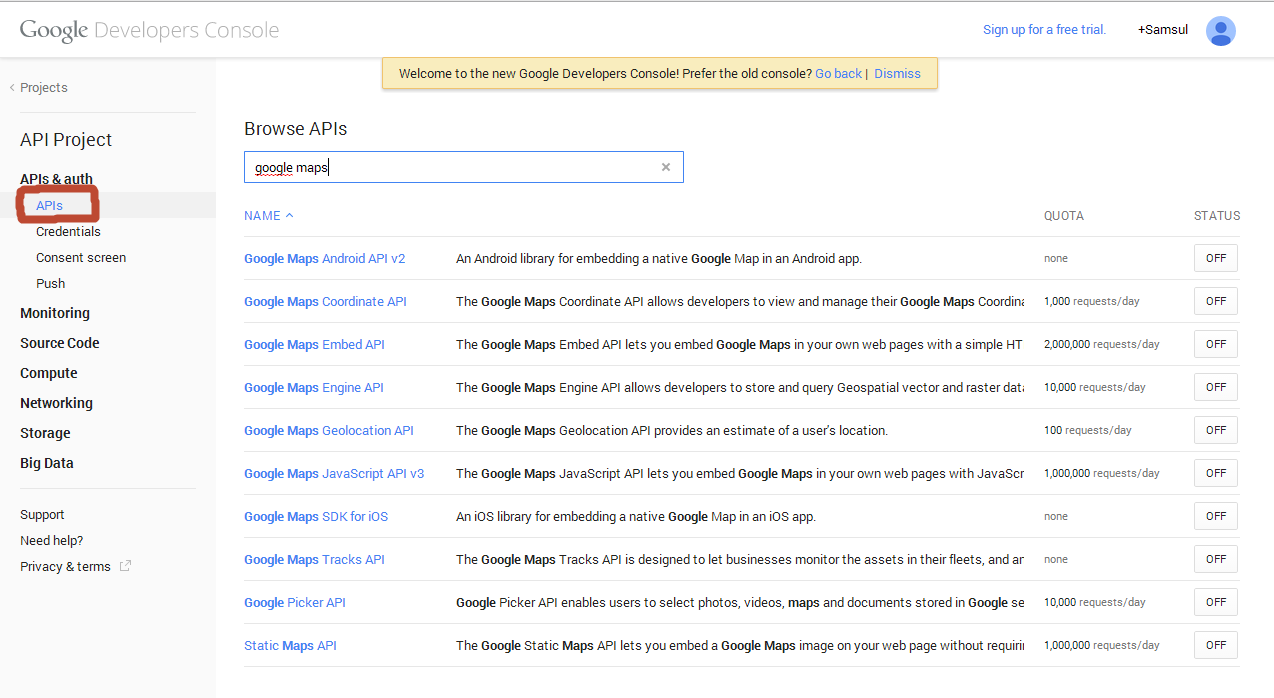Dismiss the welcome banner
Image resolution: width=1274 pixels, height=698 pixels.
point(897,74)
